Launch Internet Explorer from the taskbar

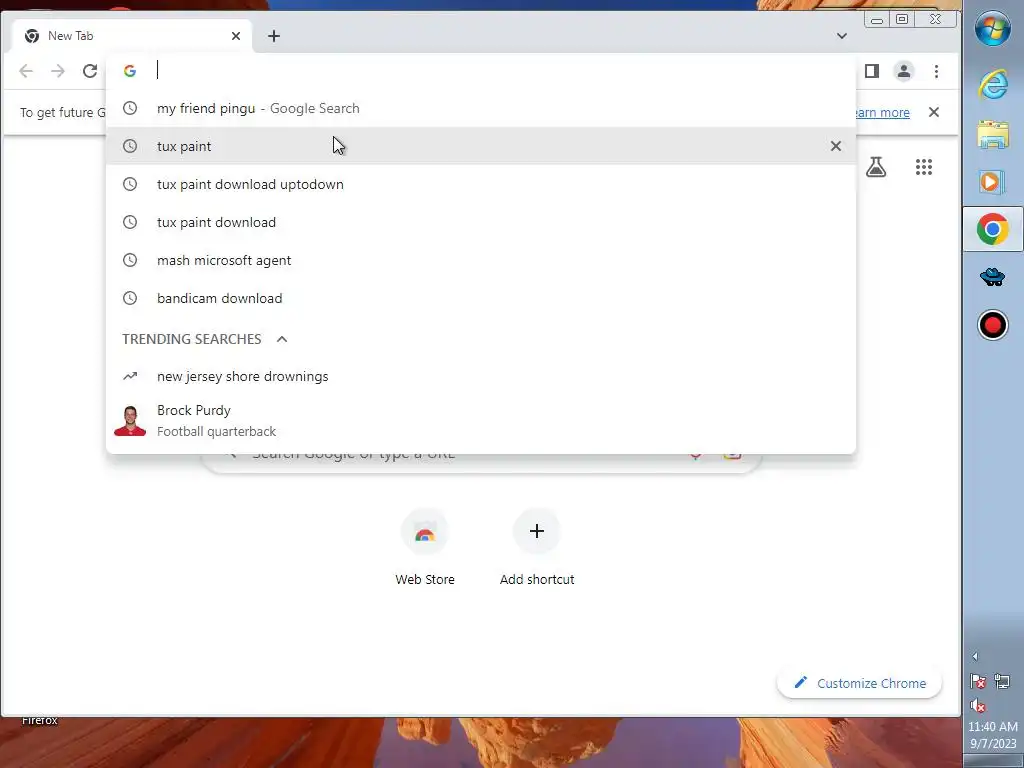[x=993, y=85]
